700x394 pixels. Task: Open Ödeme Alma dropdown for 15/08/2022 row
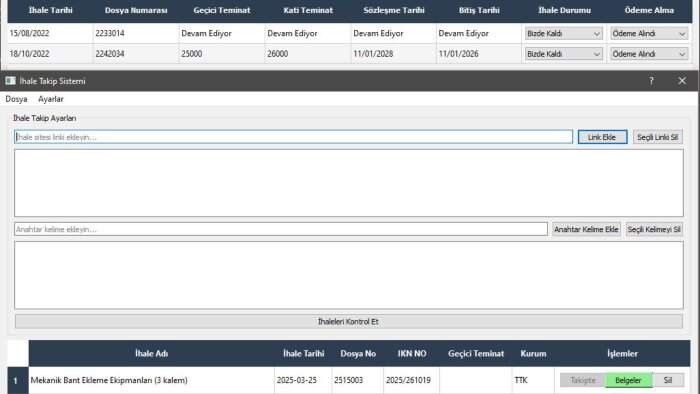point(649,33)
